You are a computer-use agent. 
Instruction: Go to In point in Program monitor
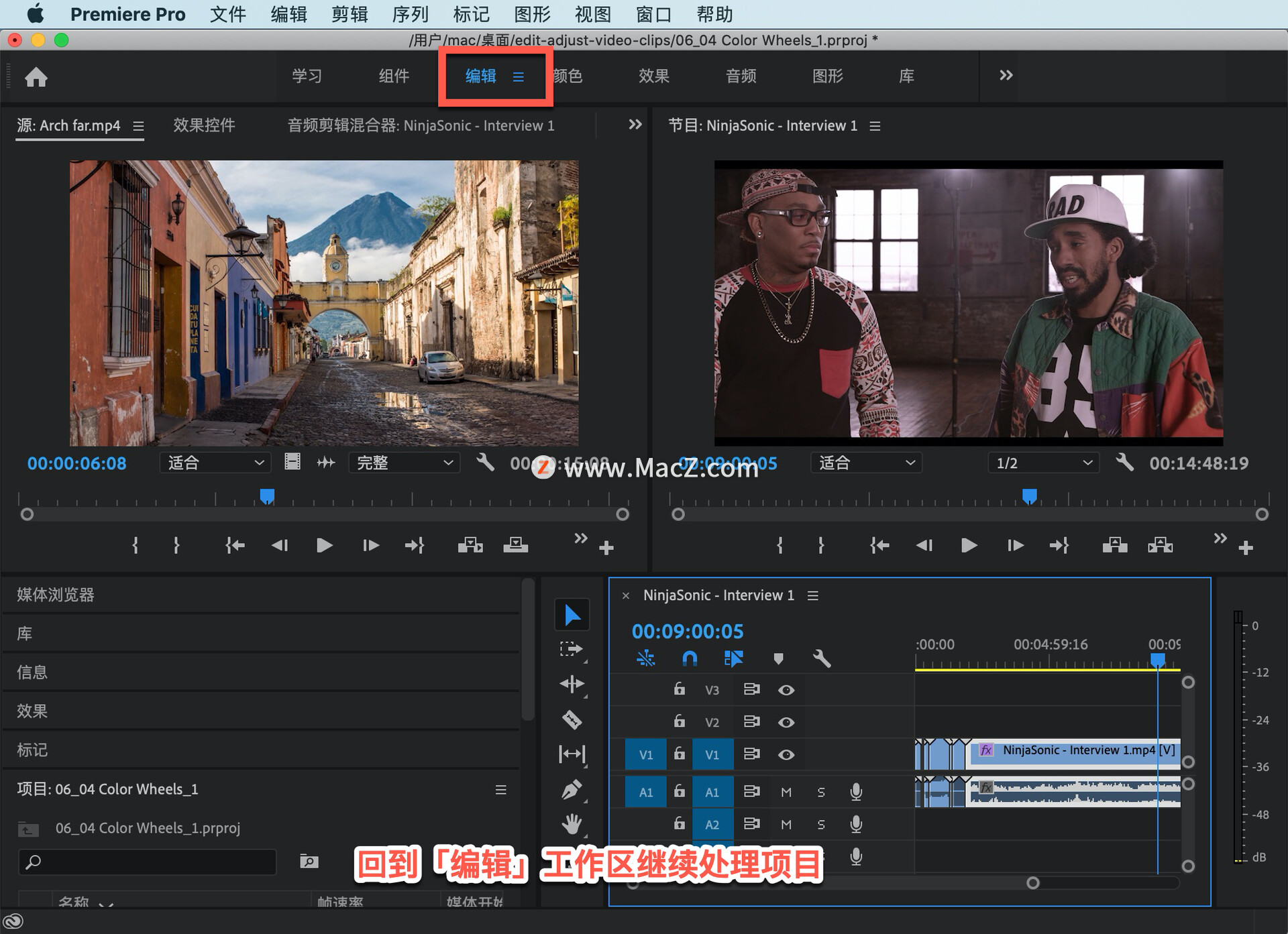(x=879, y=545)
